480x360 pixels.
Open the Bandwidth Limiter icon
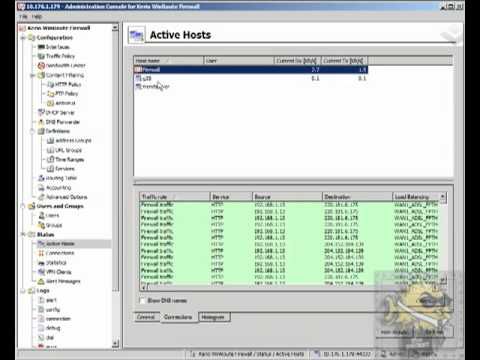point(41,65)
